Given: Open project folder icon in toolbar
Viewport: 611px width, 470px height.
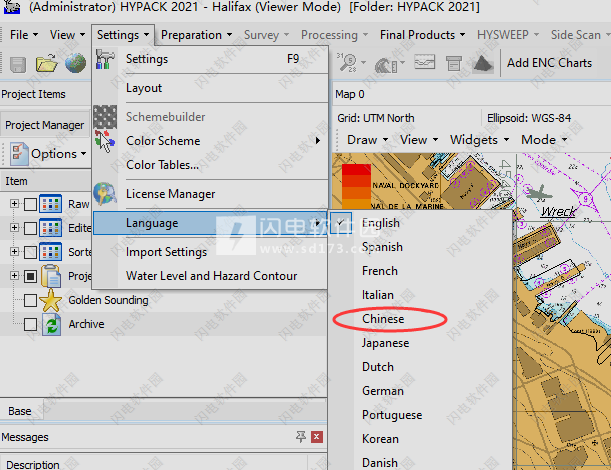Looking at the screenshot, I should pyautogui.click(x=46, y=64).
